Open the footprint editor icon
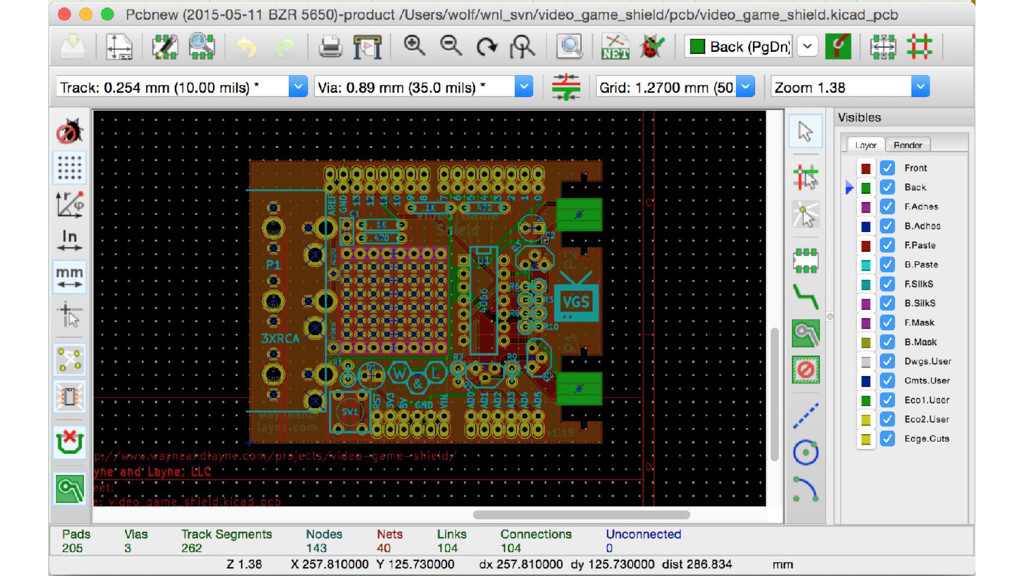1024x576 pixels. point(165,47)
